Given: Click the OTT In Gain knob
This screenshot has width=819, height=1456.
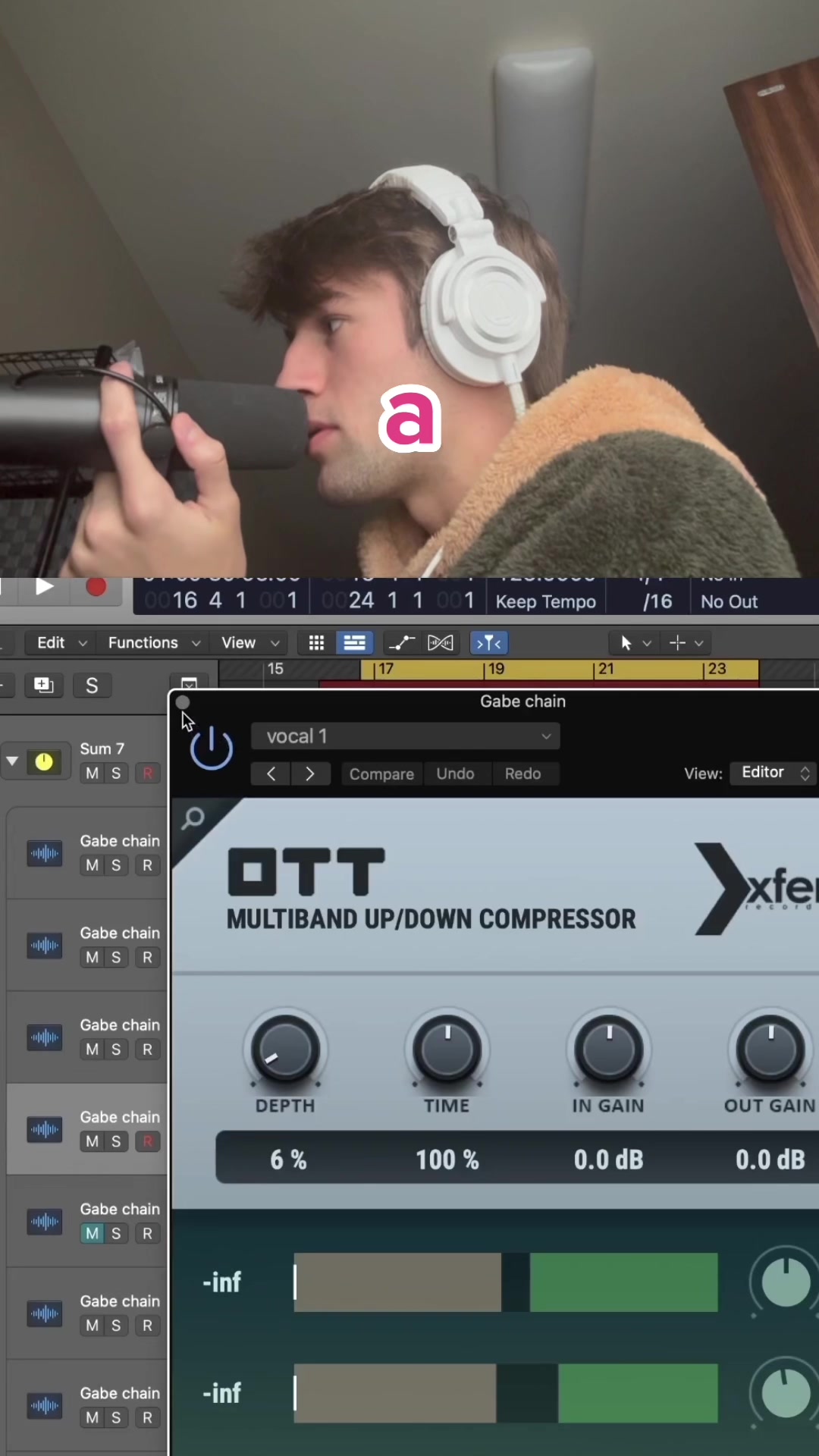Looking at the screenshot, I should coord(608,1050).
